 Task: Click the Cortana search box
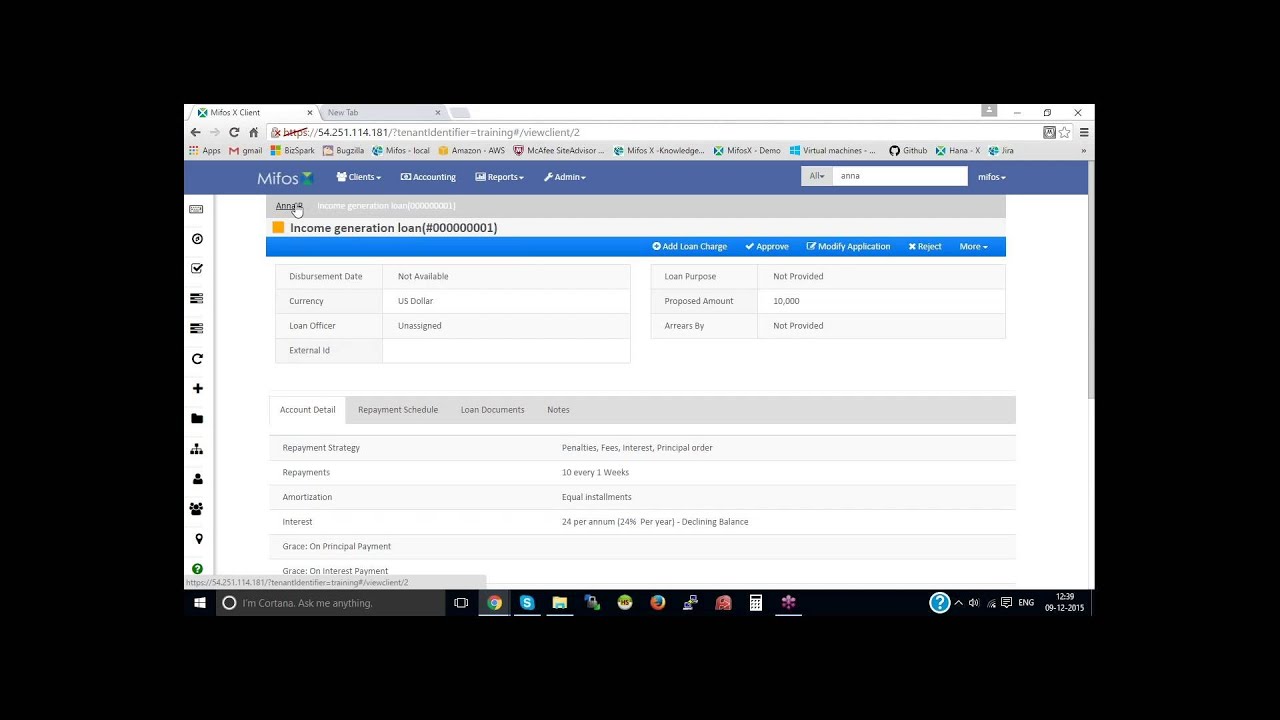(x=331, y=603)
